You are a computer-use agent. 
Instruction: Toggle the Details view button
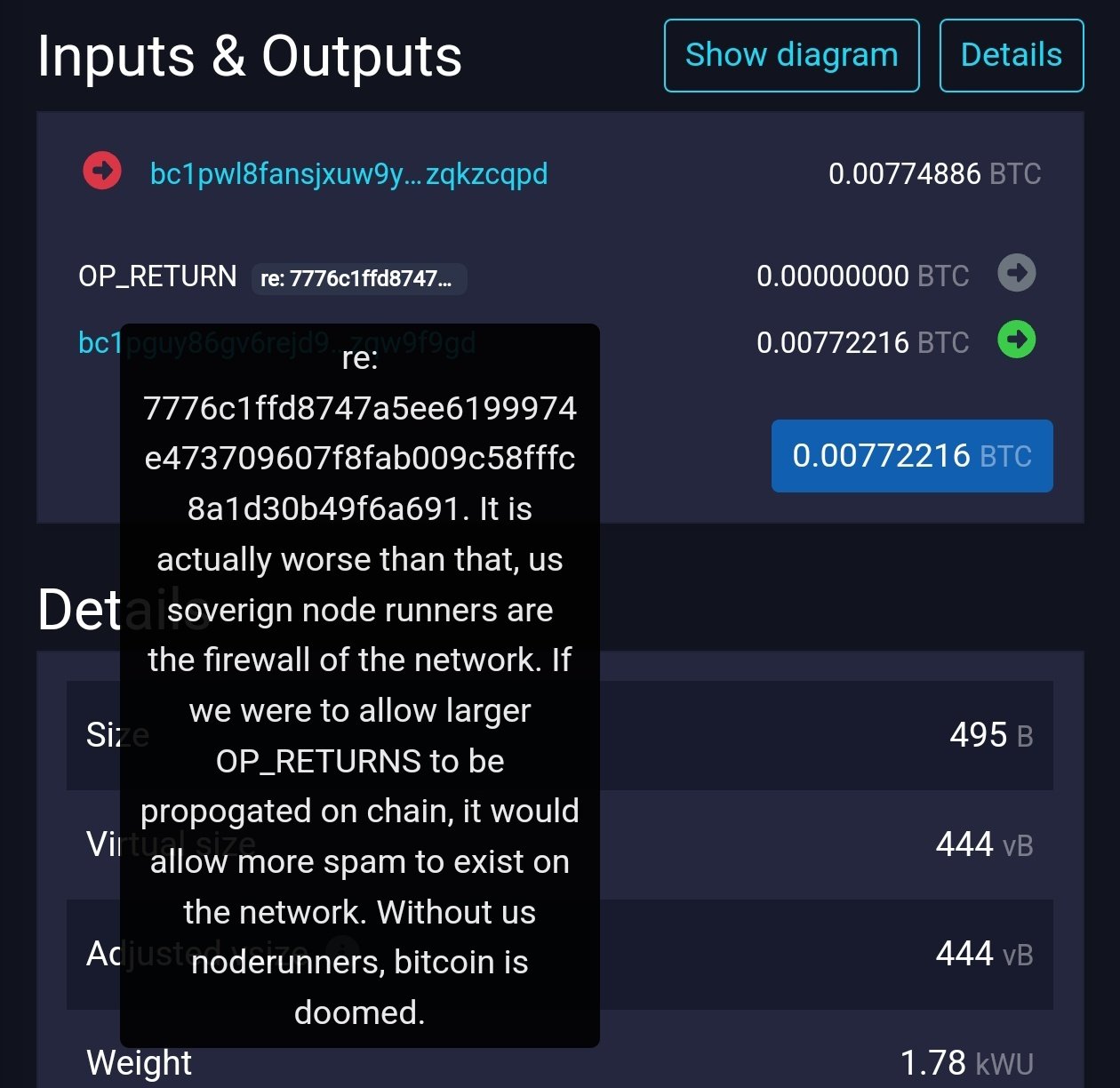click(1012, 55)
